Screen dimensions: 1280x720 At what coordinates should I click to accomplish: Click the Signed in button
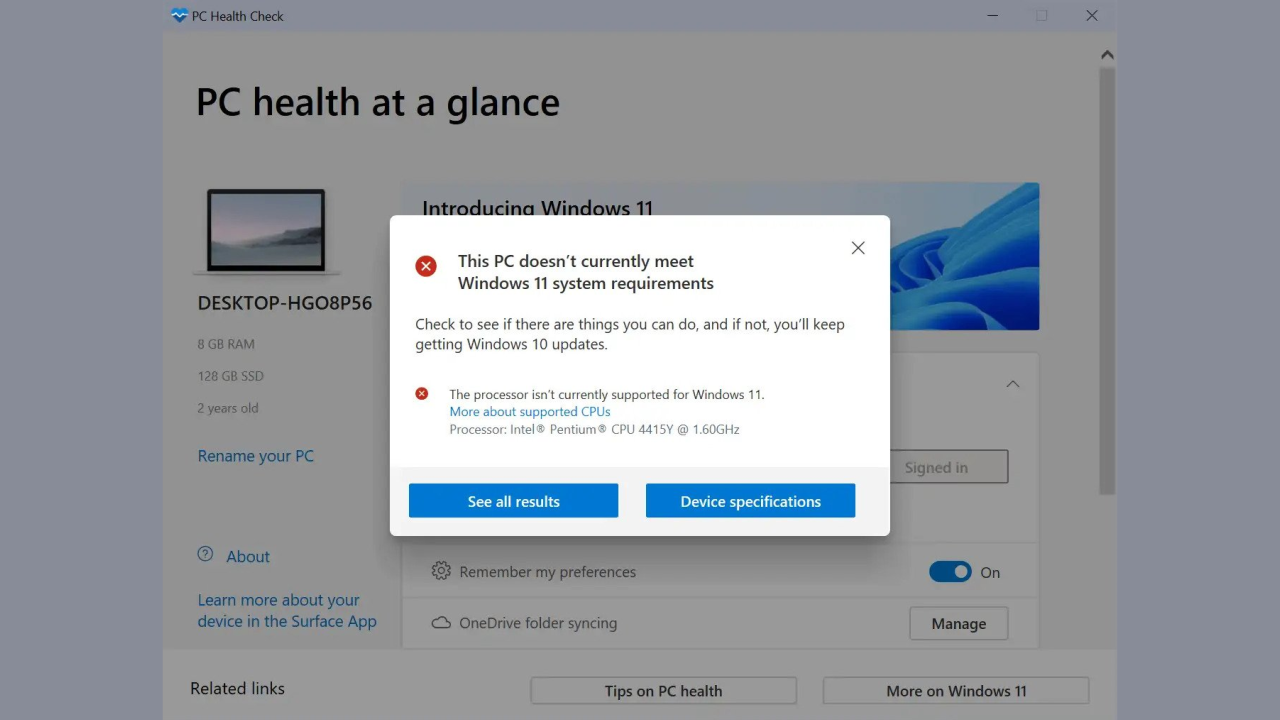[948, 467]
